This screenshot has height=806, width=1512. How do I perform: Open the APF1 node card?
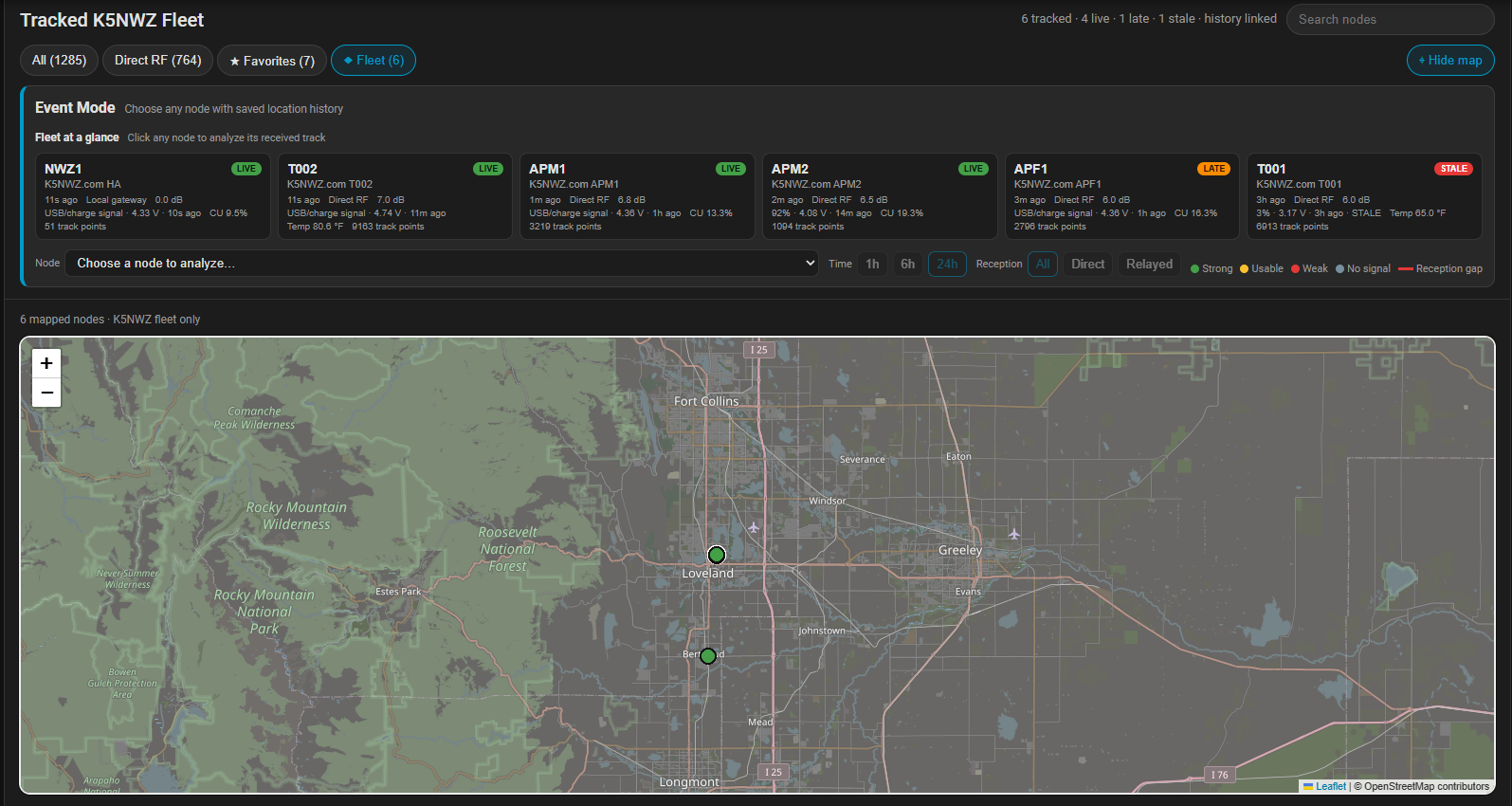click(1121, 196)
